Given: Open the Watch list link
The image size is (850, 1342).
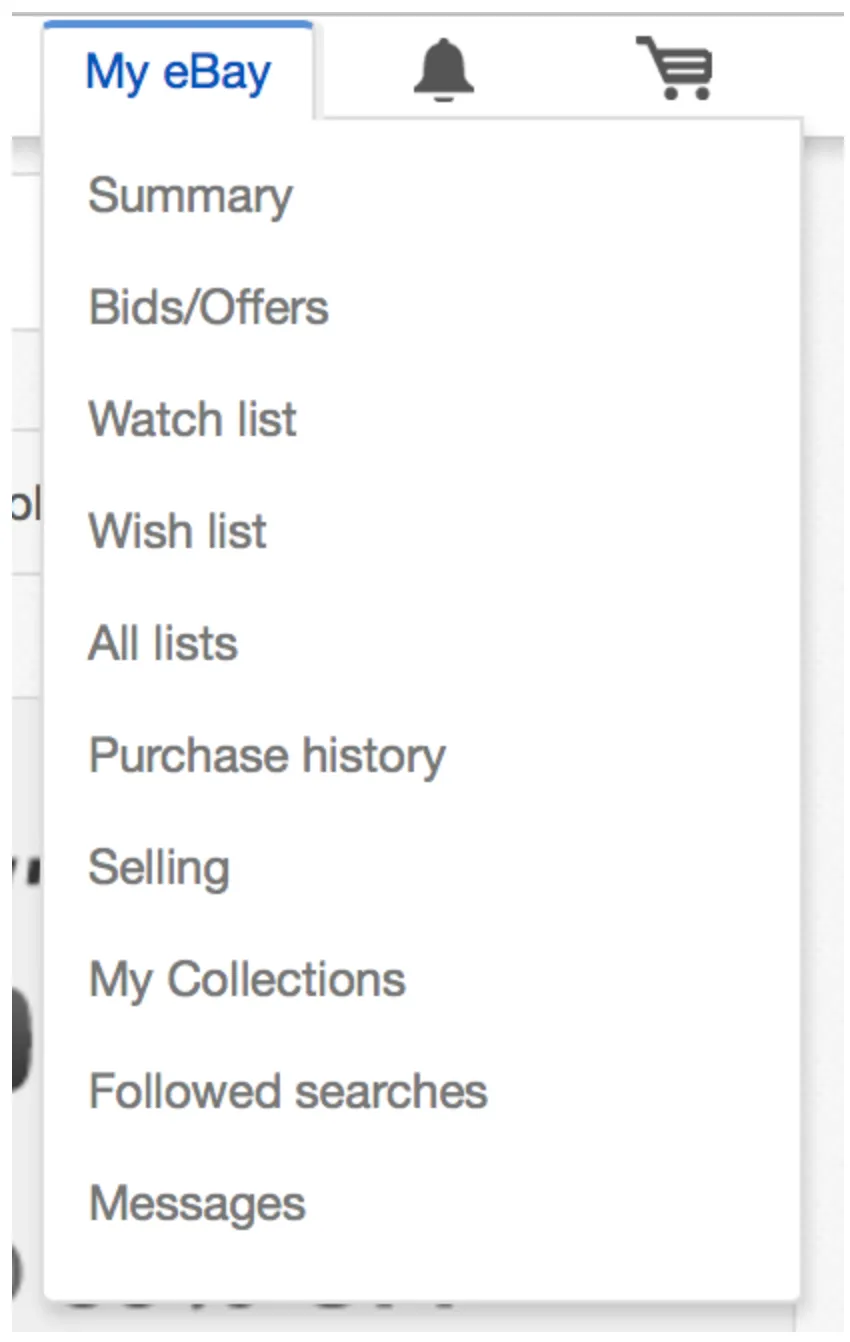Looking at the screenshot, I should (192, 419).
